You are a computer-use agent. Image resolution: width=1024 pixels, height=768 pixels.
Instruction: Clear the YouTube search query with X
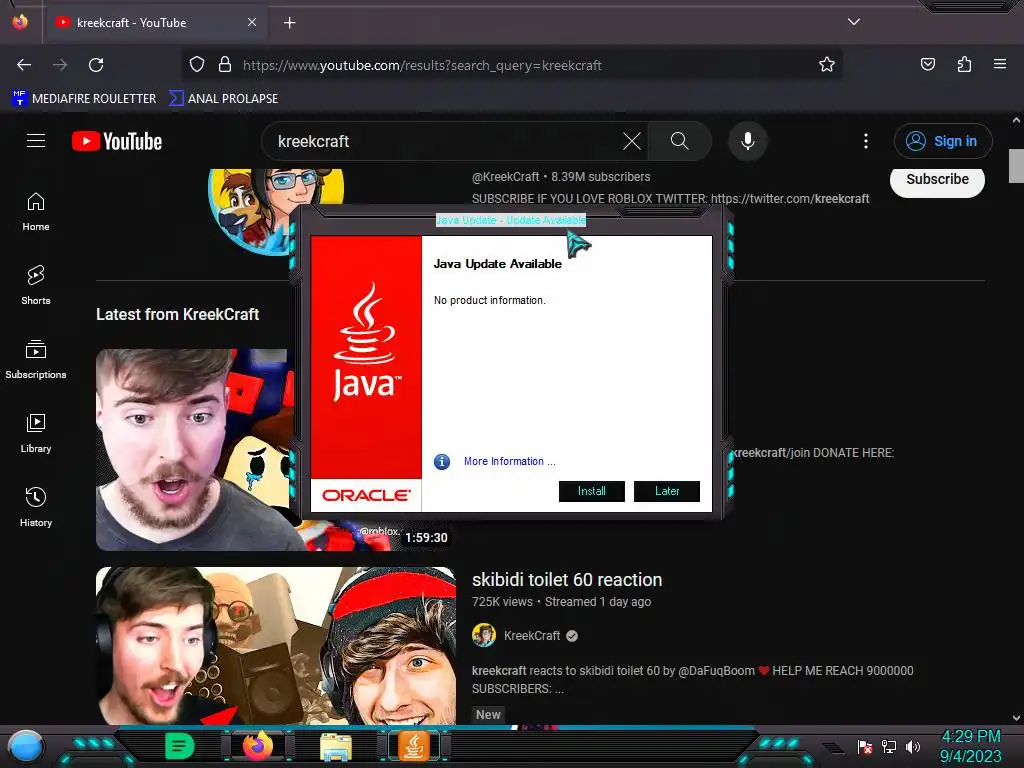tap(632, 141)
